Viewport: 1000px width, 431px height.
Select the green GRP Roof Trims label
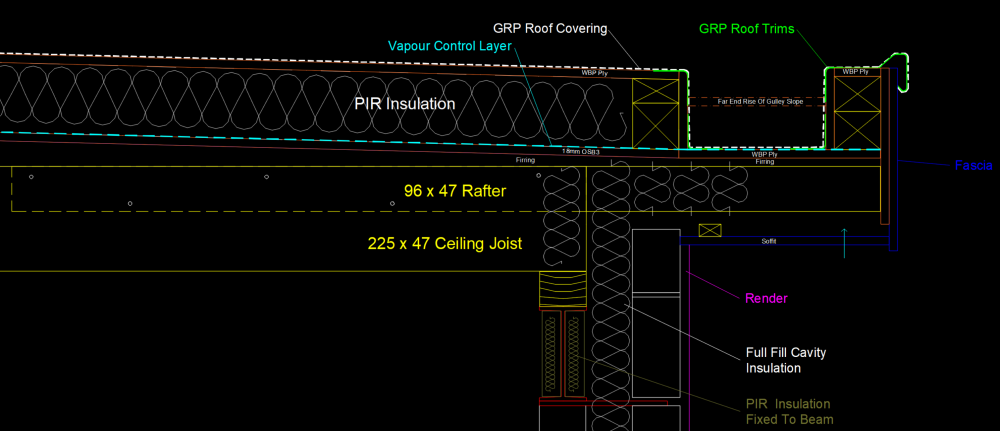[747, 29]
